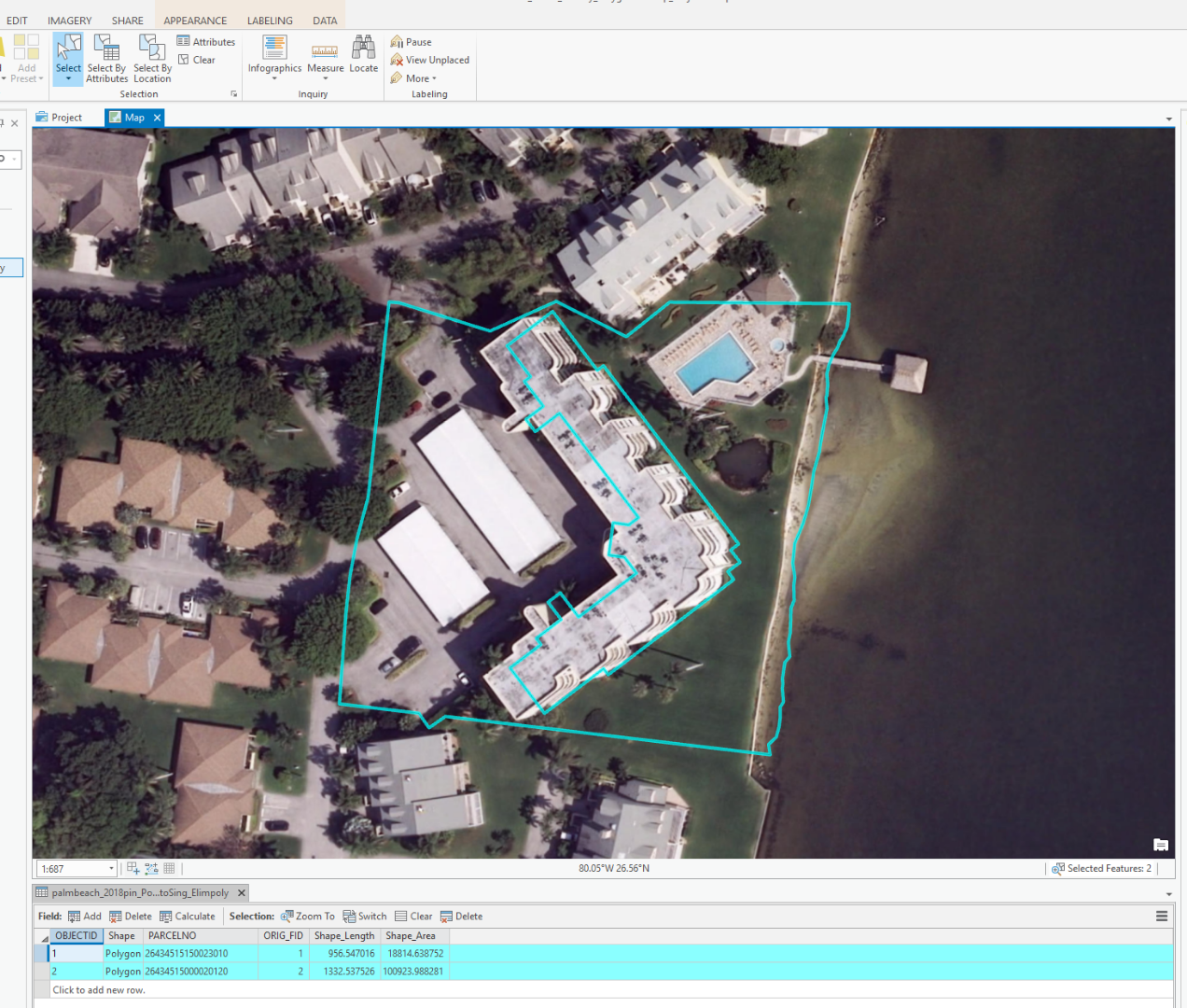1187x1008 pixels.
Task: Toggle View Unplaced labels
Action: click(430, 60)
